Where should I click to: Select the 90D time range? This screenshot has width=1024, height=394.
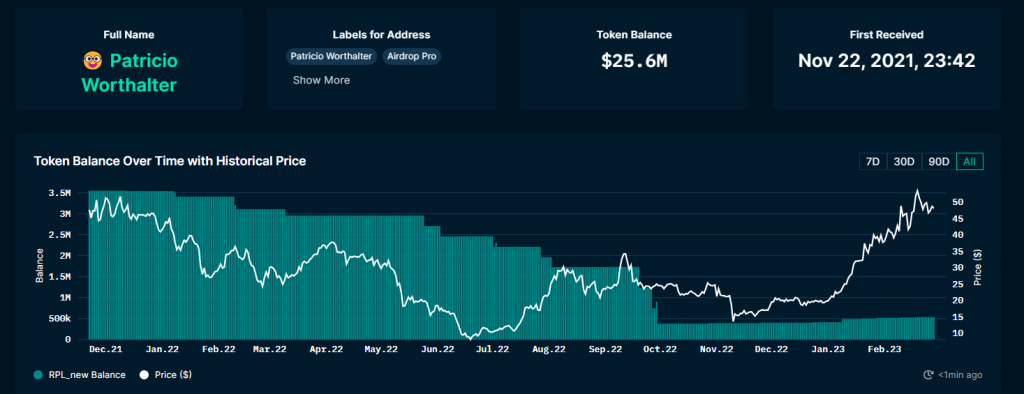tap(938, 161)
